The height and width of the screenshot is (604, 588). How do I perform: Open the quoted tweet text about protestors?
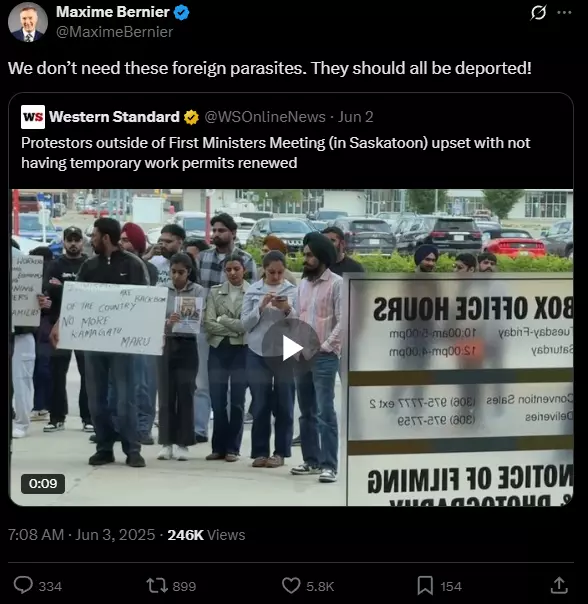276,153
